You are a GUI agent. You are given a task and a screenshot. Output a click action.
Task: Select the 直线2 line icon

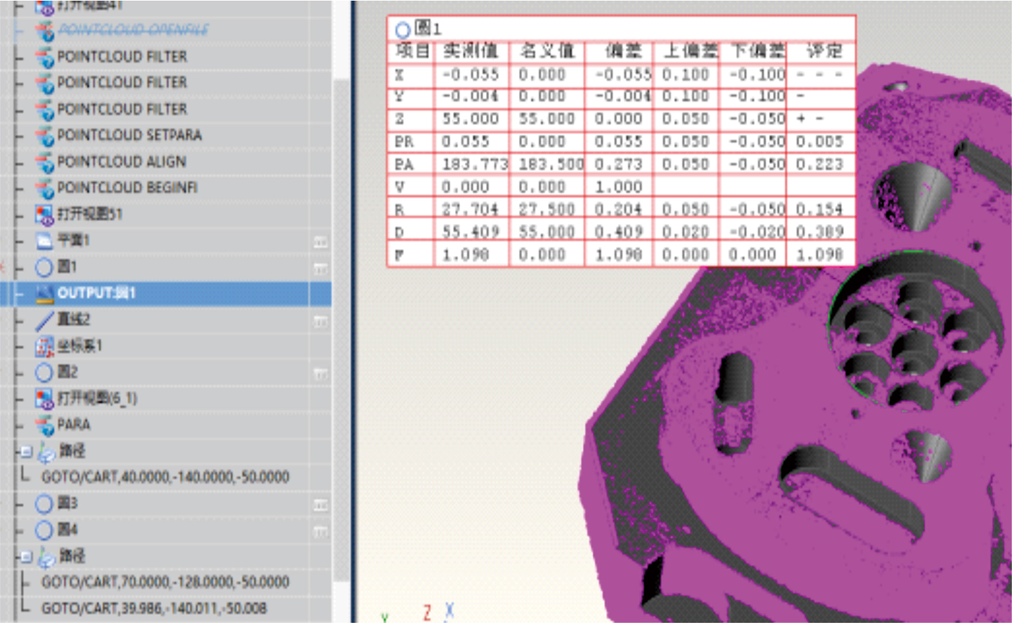tap(44, 320)
